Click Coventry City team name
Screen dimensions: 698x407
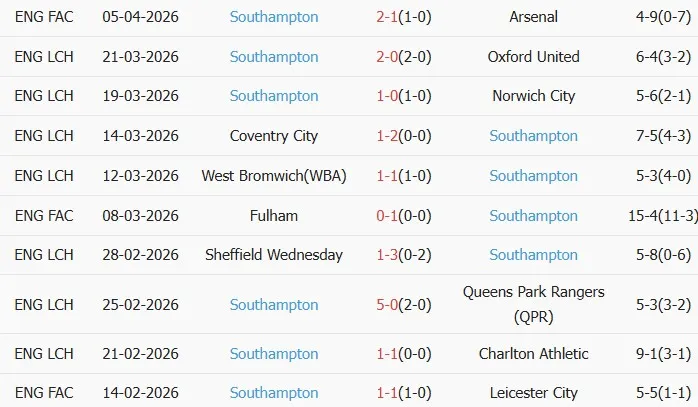pyautogui.click(x=274, y=136)
